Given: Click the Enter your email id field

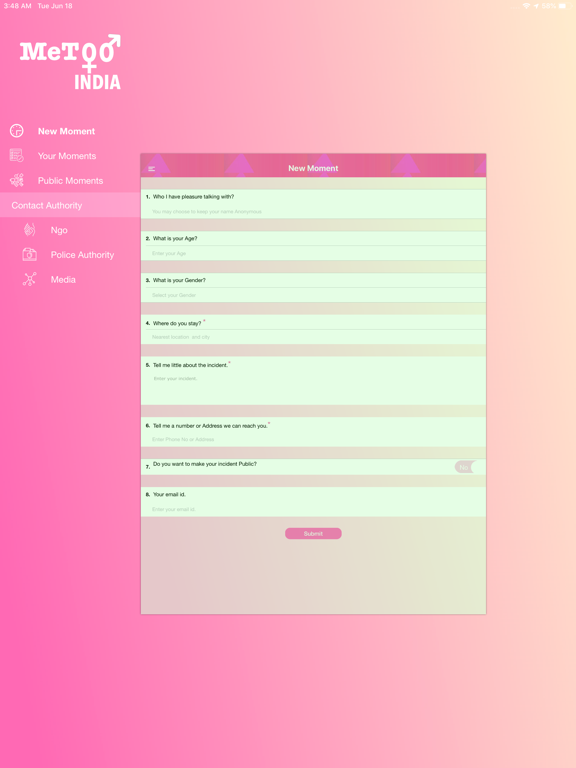Looking at the screenshot, I should (x=313, y=509).
